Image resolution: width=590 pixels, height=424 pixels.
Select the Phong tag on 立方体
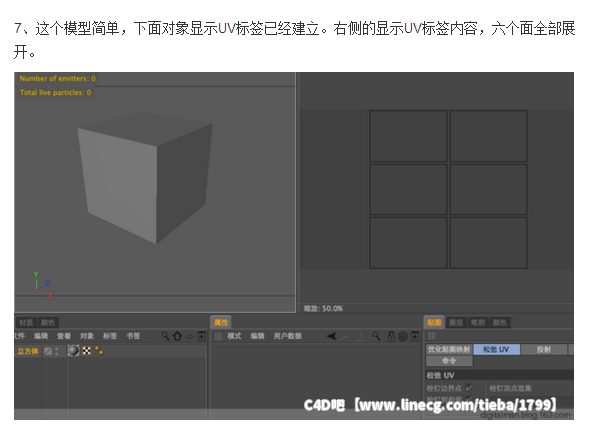click(x=73, y=351)
